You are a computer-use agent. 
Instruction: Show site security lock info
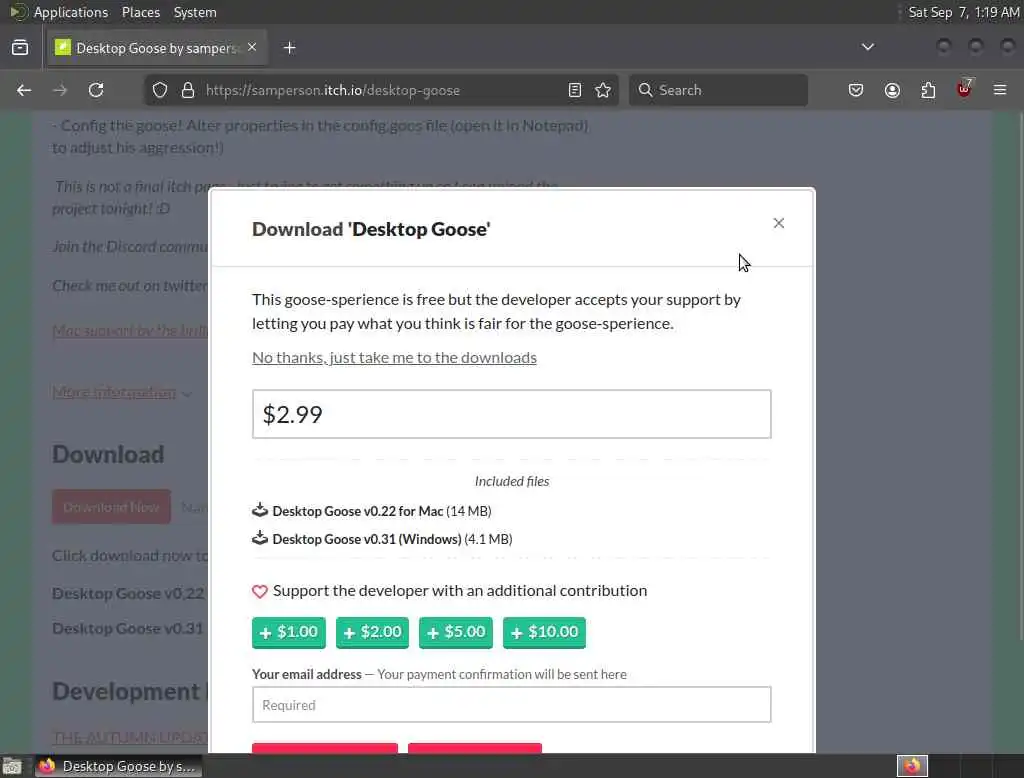[188, 90]
